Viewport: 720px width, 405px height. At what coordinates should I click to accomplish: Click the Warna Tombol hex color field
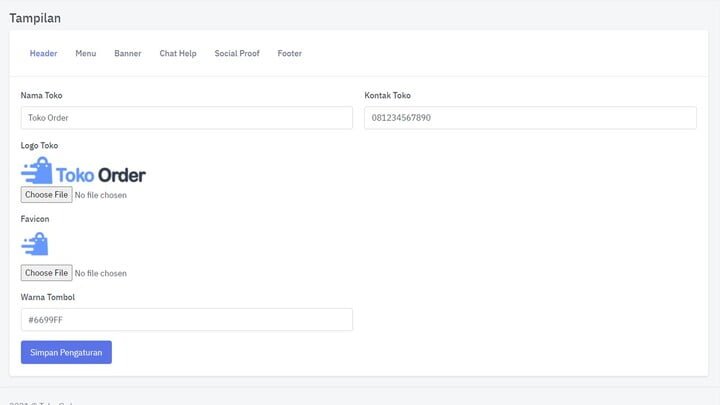(x=187, y=320)
